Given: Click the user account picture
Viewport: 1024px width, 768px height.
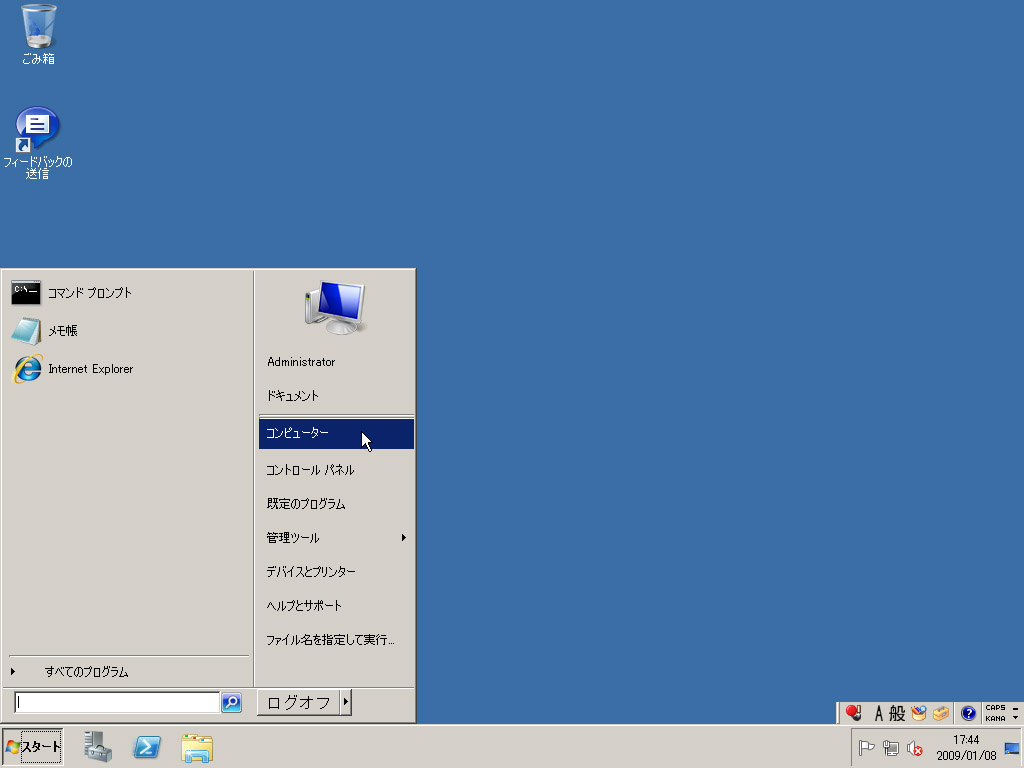Looking at the screenshot, I should [335, 308].
